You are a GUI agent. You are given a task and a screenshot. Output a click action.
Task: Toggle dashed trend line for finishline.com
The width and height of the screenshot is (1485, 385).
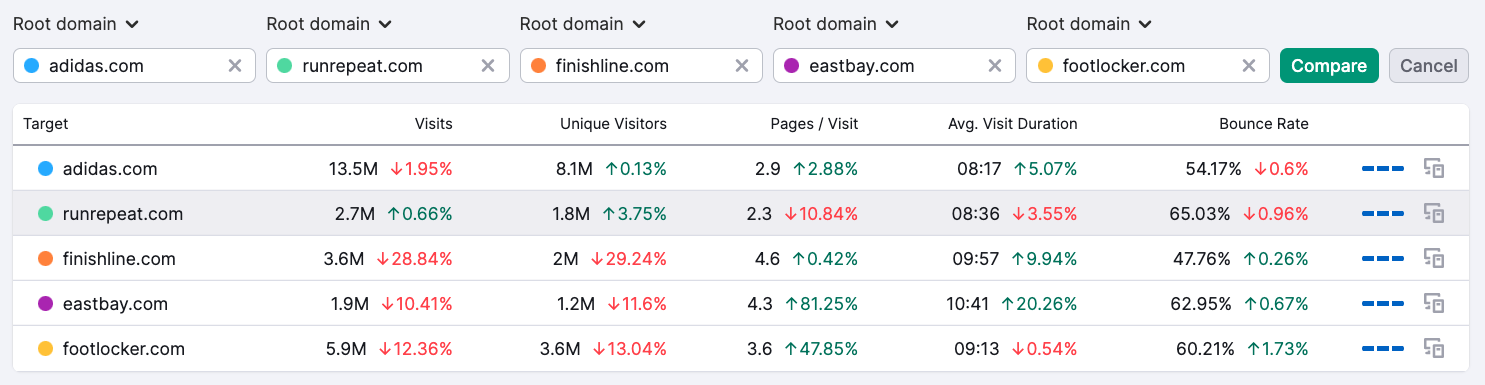1383,259
